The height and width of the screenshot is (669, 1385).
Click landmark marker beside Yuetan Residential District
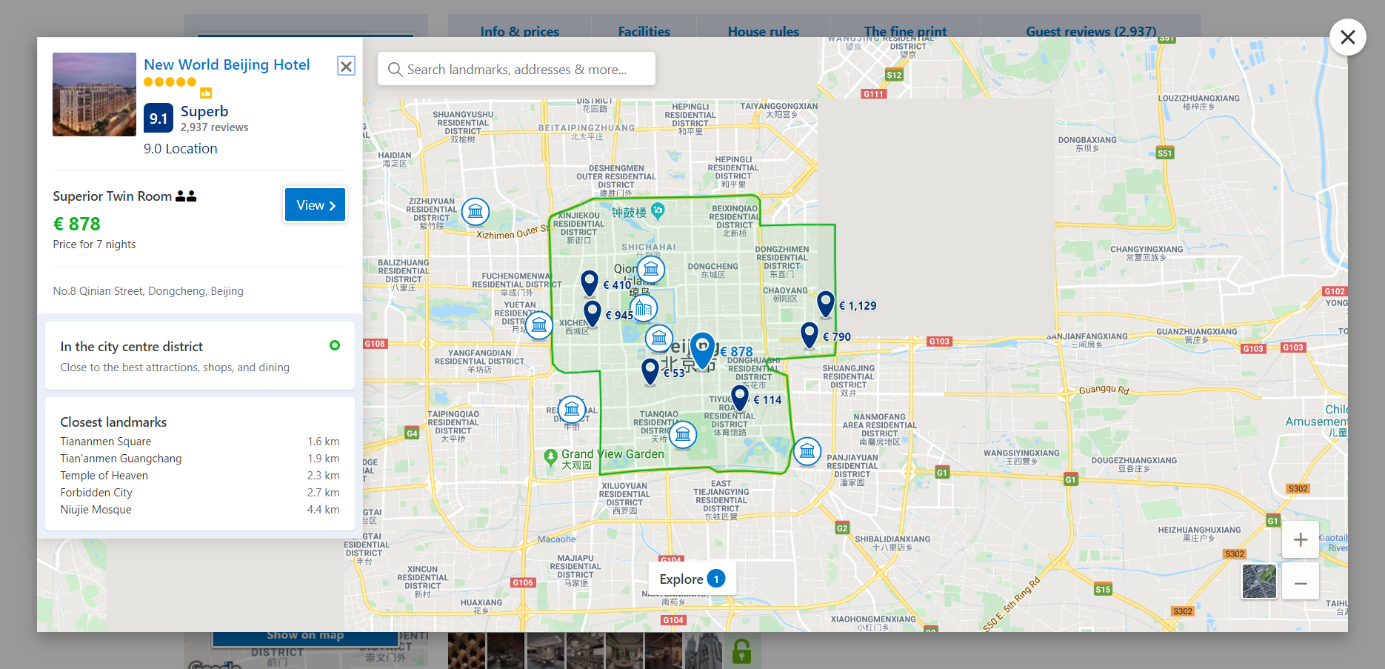tap(539, 325)
